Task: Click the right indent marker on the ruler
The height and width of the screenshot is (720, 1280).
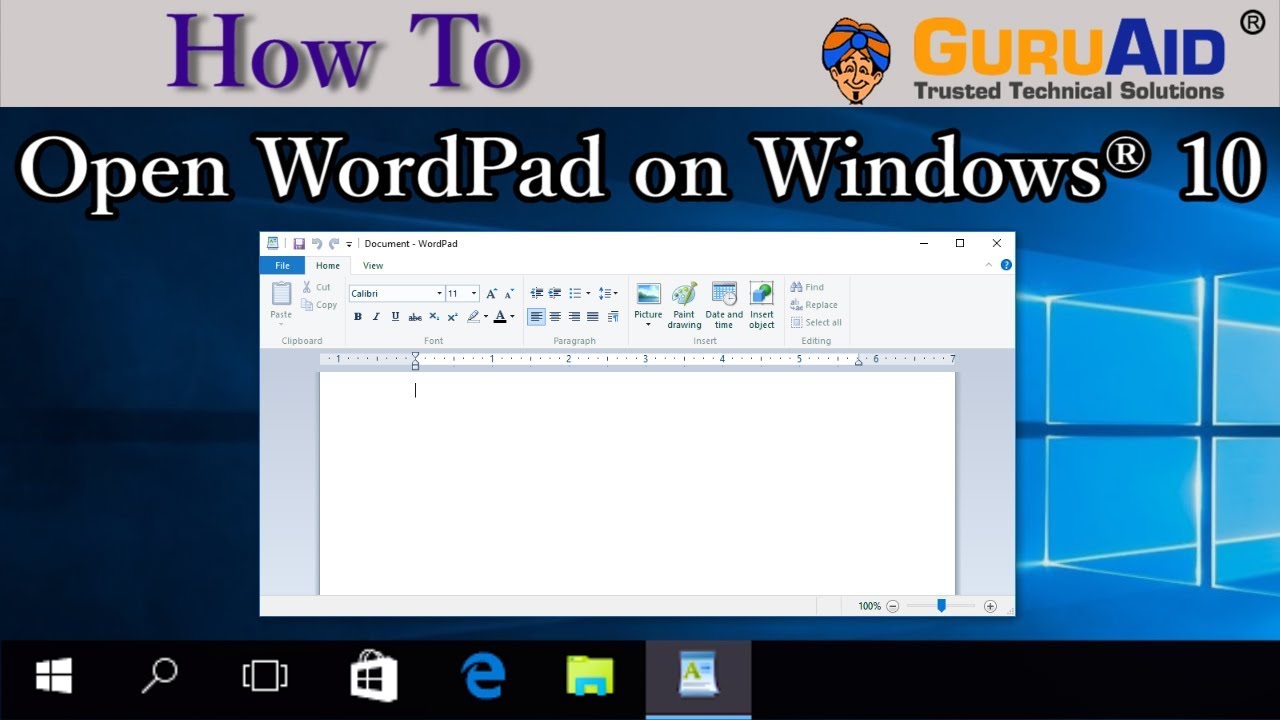Action: pos(858,362)
